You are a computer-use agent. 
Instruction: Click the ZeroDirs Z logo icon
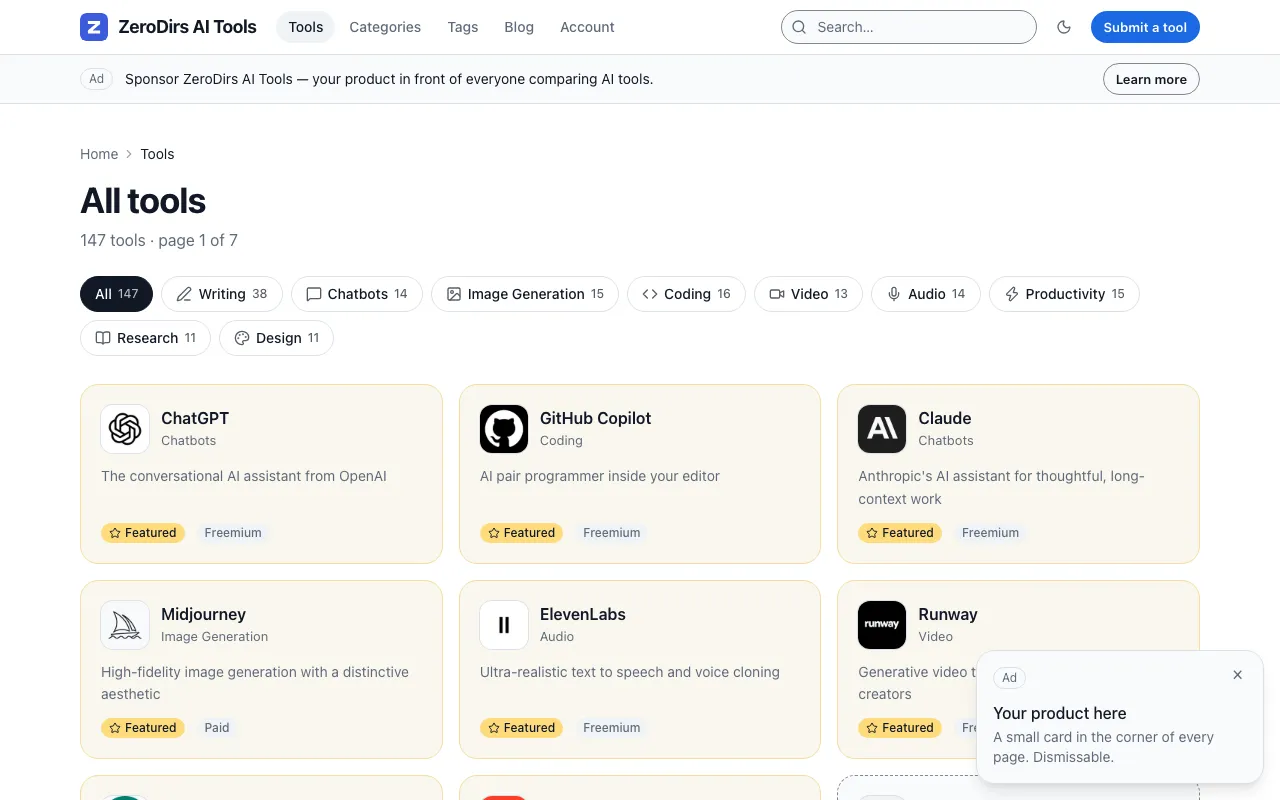[94, 27]
